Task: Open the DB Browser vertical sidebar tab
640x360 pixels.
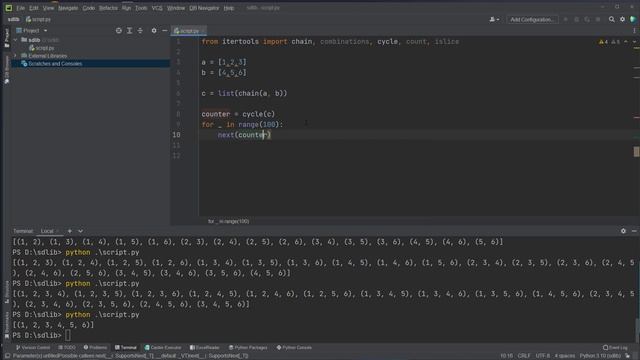Action: pyautogui.click(x=7, y=70)
